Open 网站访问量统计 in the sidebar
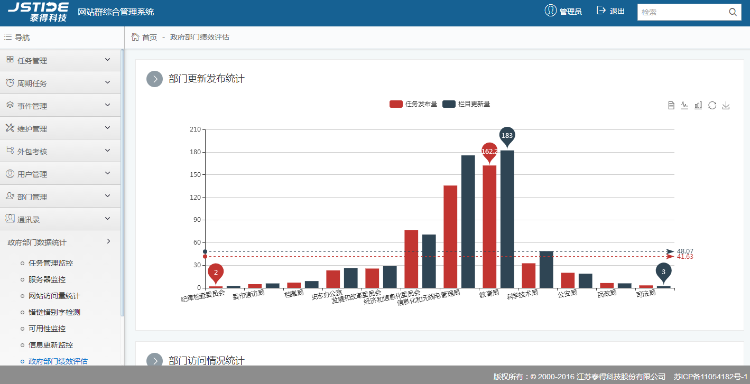This screenshot has height=384, width=750. [x=54, y=296]
